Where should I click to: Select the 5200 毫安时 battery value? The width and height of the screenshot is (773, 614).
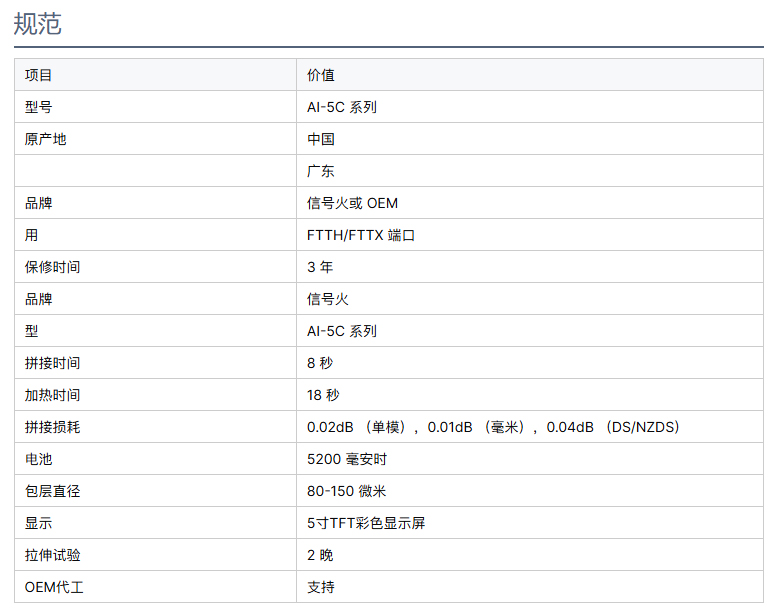click(347, 459)
